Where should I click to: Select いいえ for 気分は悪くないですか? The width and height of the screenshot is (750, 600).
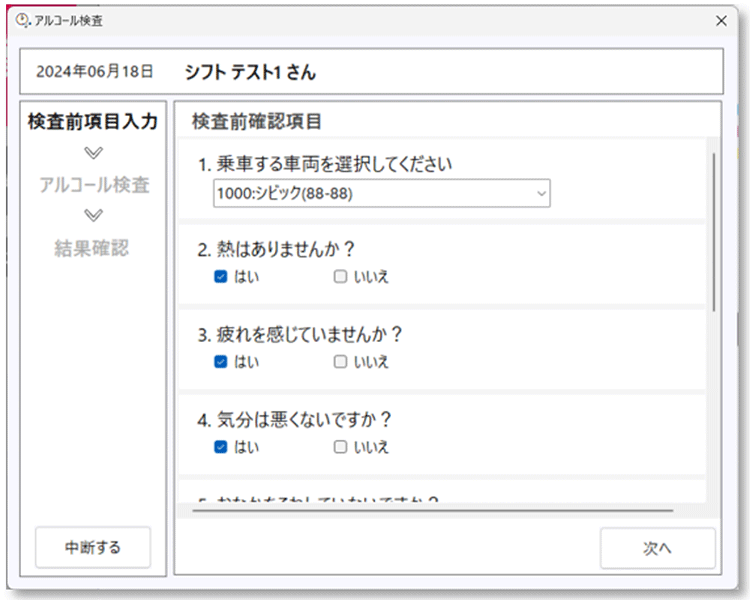pyautogui.click(x=341, y=447)
